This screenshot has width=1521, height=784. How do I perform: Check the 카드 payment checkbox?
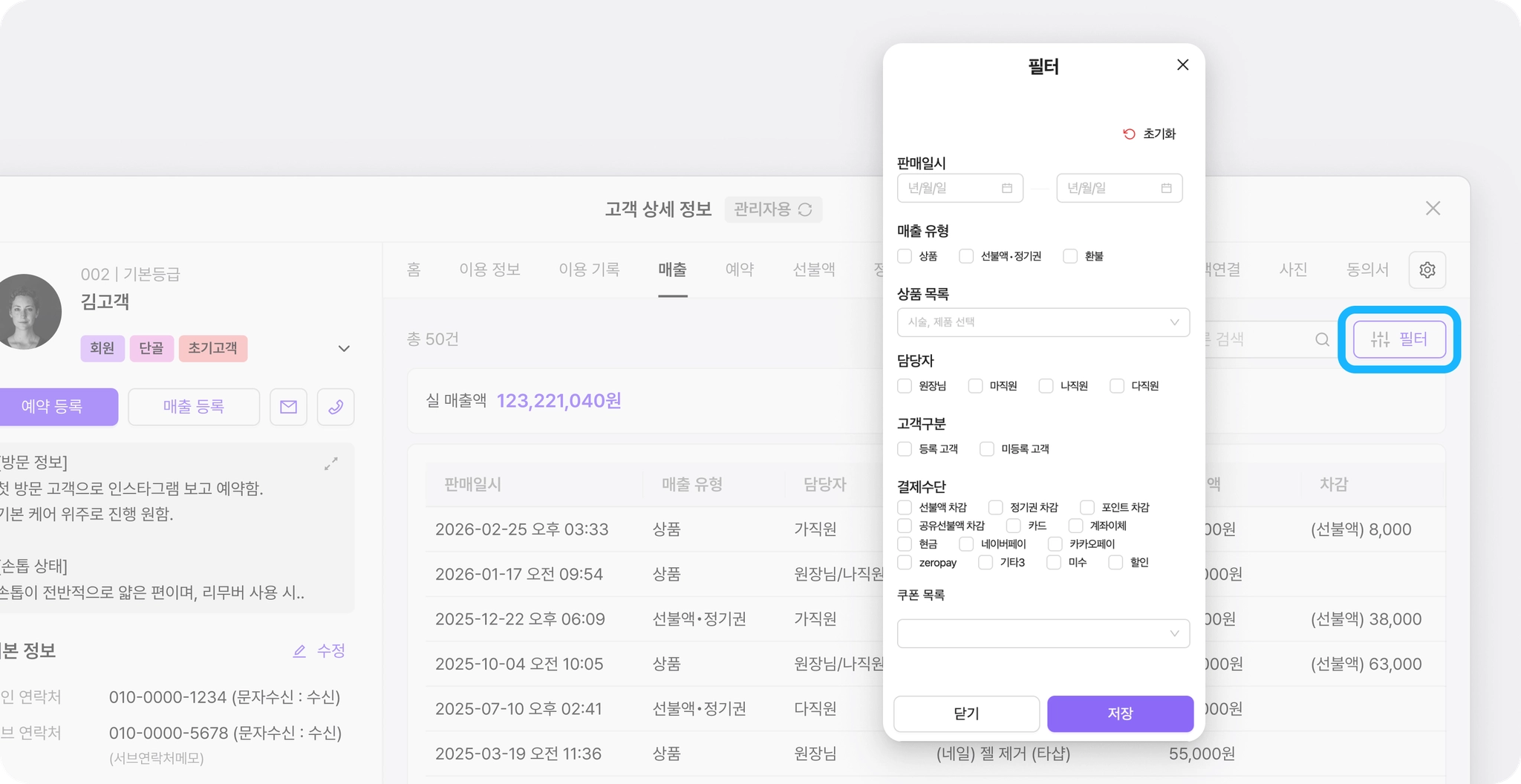point(1014,526)
